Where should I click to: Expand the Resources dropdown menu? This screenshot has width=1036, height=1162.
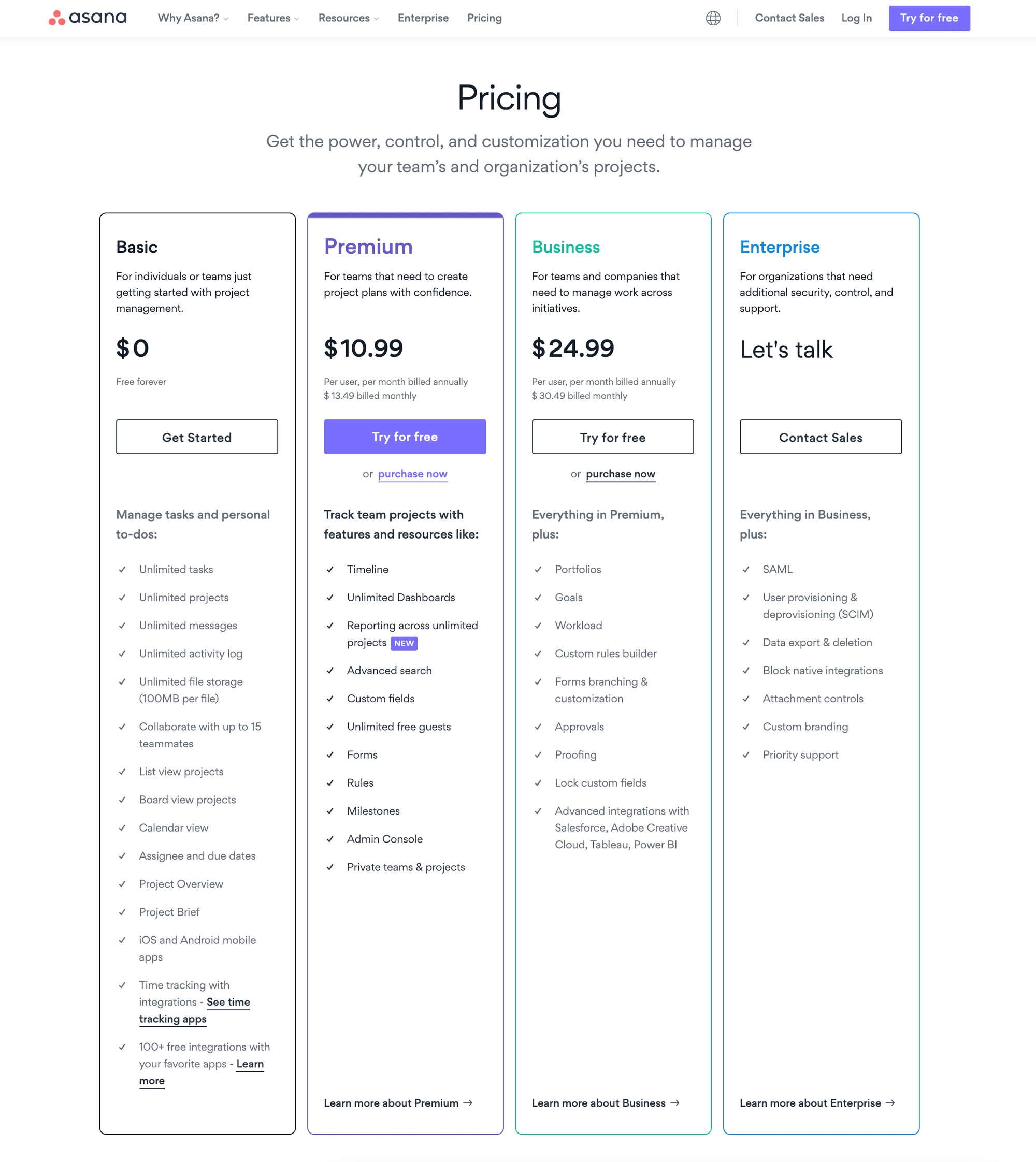click(x=348, y=18)
